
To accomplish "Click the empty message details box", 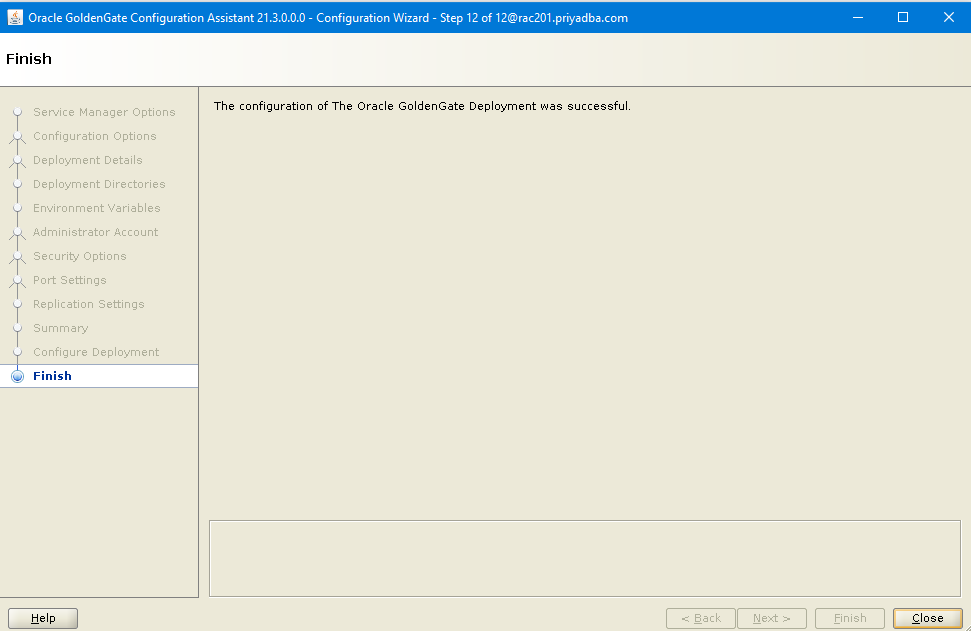I will [x=585, y=559].
